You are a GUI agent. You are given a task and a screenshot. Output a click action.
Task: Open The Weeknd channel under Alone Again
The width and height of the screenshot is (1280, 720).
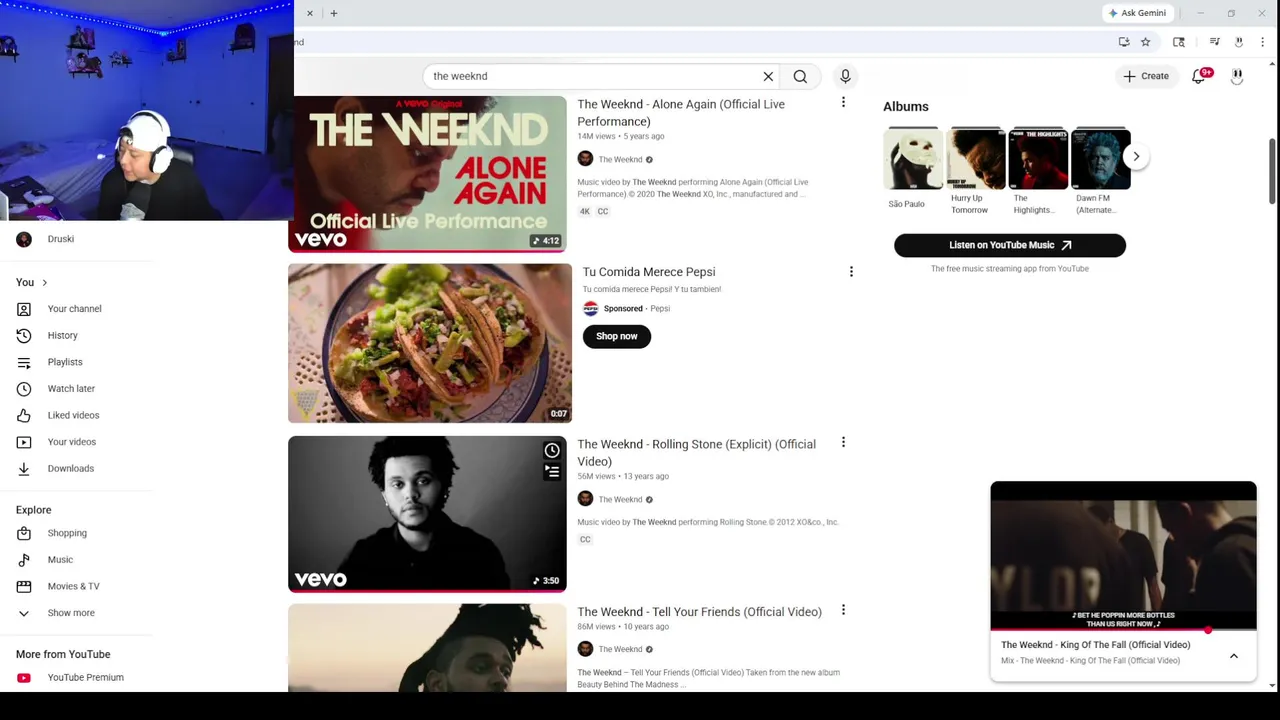click(620, 160)
